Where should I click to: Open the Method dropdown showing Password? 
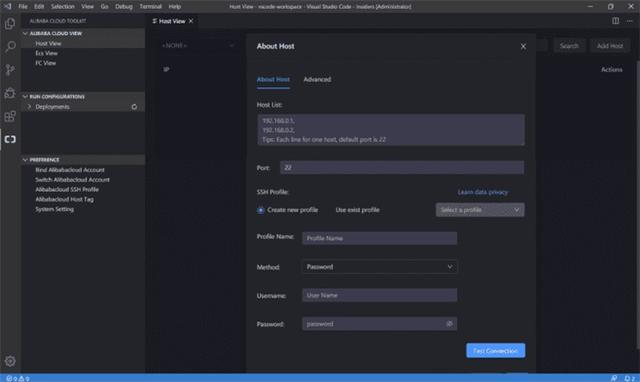[x=380, y=267]
